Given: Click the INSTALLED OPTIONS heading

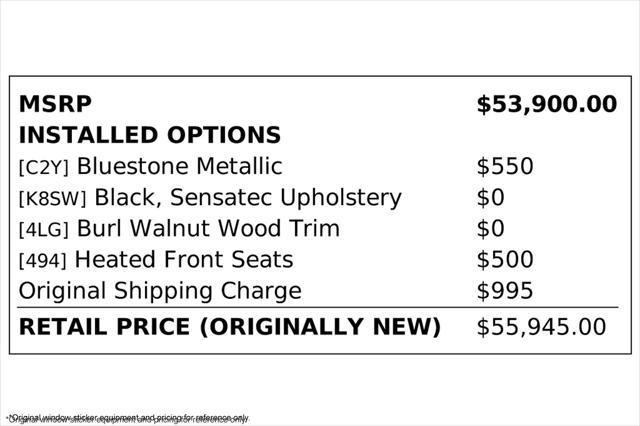Looking at the screenshot, I should (150, 136).
